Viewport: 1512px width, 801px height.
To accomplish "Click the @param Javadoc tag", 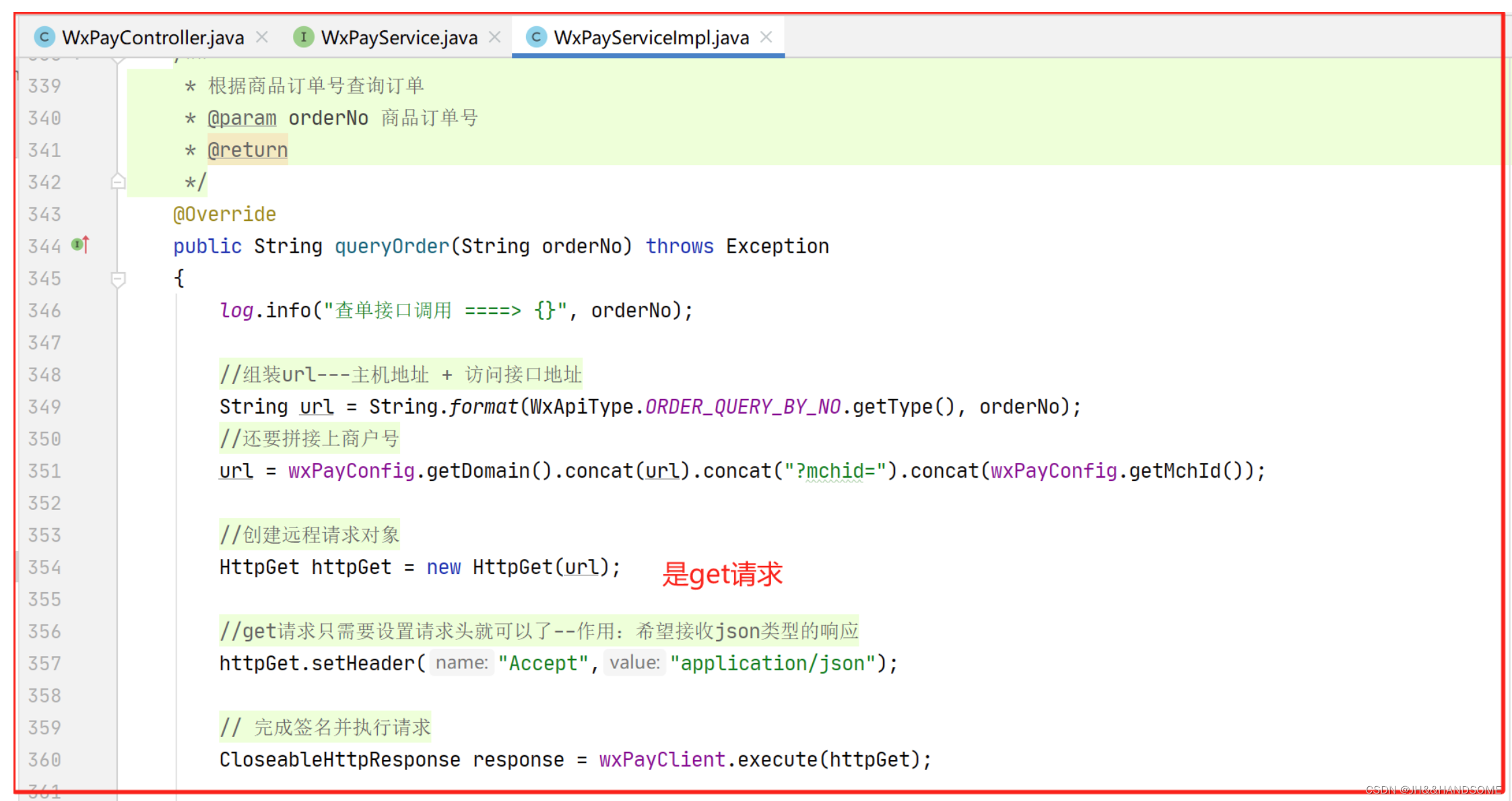I will [242, 118].
